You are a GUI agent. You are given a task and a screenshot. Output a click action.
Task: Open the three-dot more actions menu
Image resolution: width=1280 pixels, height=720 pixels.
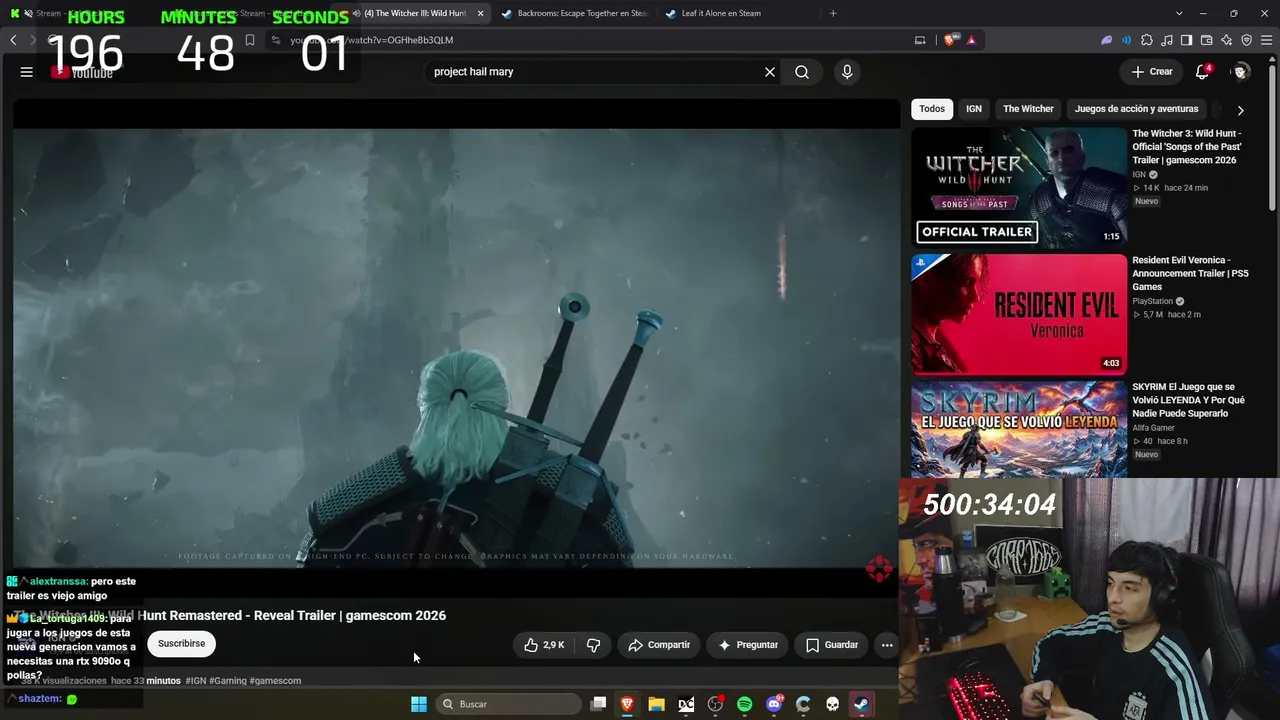887,645
